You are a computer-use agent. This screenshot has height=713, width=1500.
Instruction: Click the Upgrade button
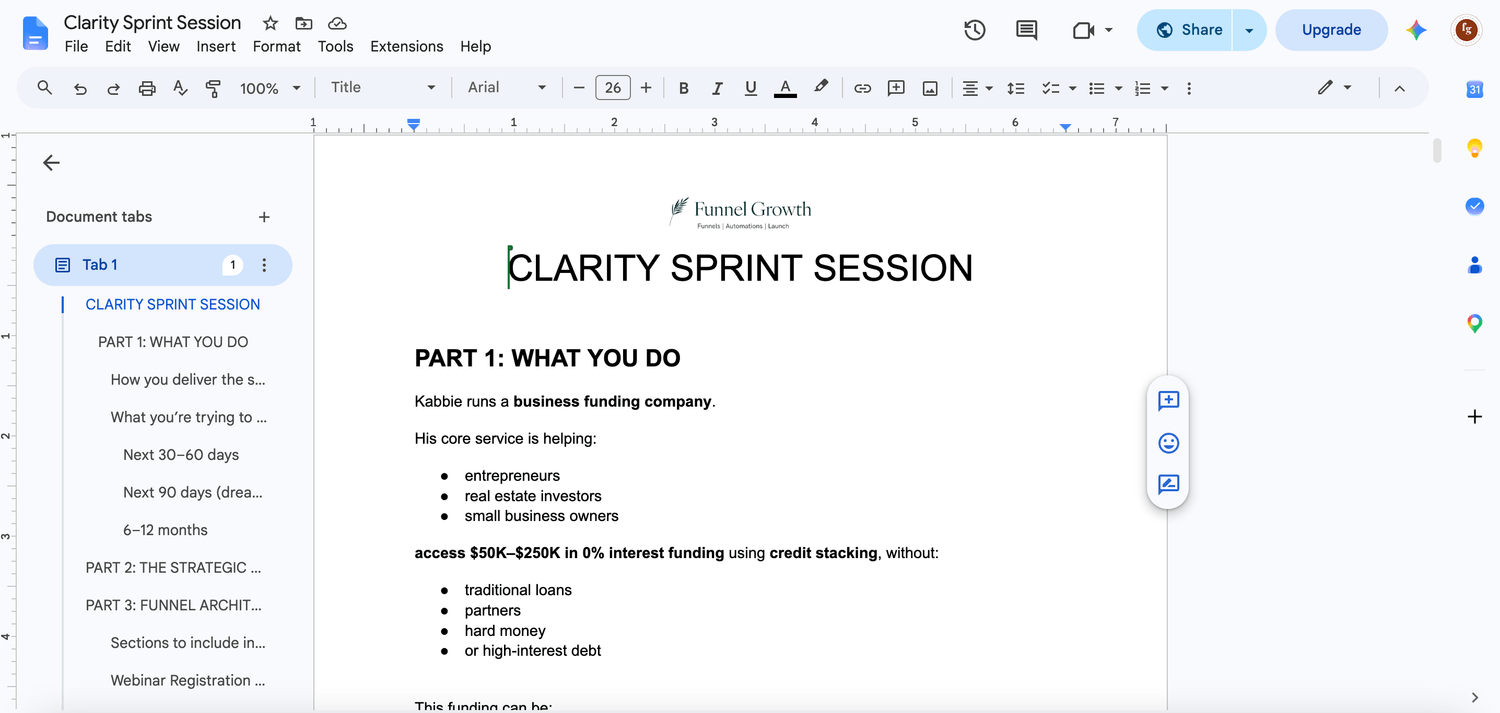pos(1331,30)
